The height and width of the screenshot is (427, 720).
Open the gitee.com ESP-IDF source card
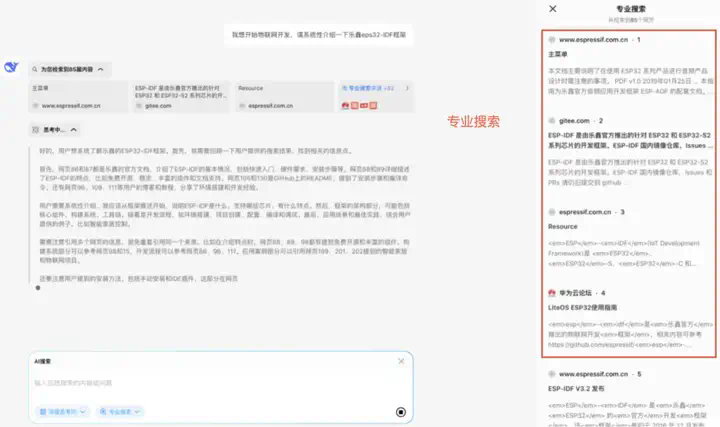(x=180, y=97)
